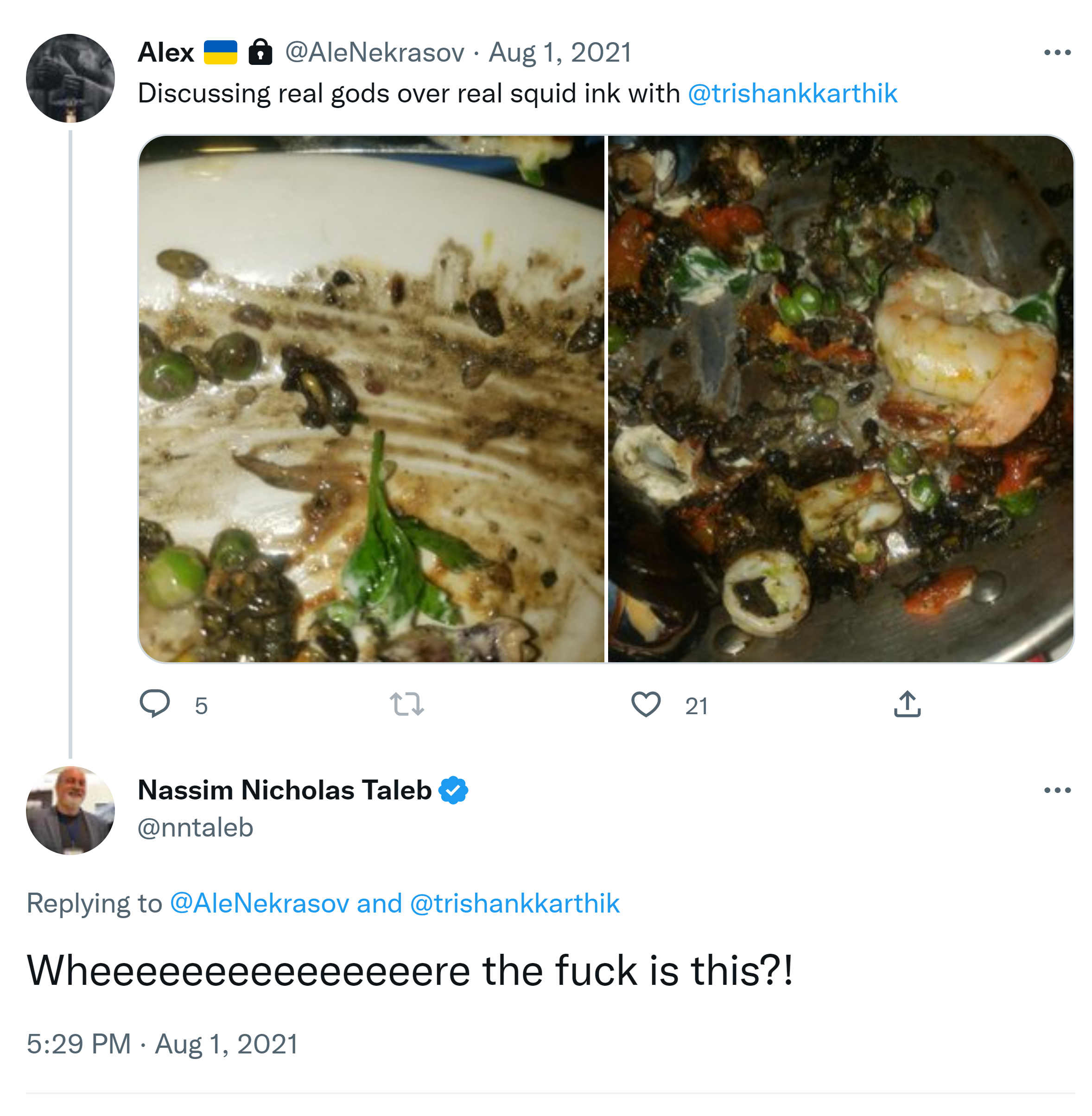Open the right shrimp pan photo
This screenshot has height=1116, width=1092.
pyautogui.click(x=840, y=399)
